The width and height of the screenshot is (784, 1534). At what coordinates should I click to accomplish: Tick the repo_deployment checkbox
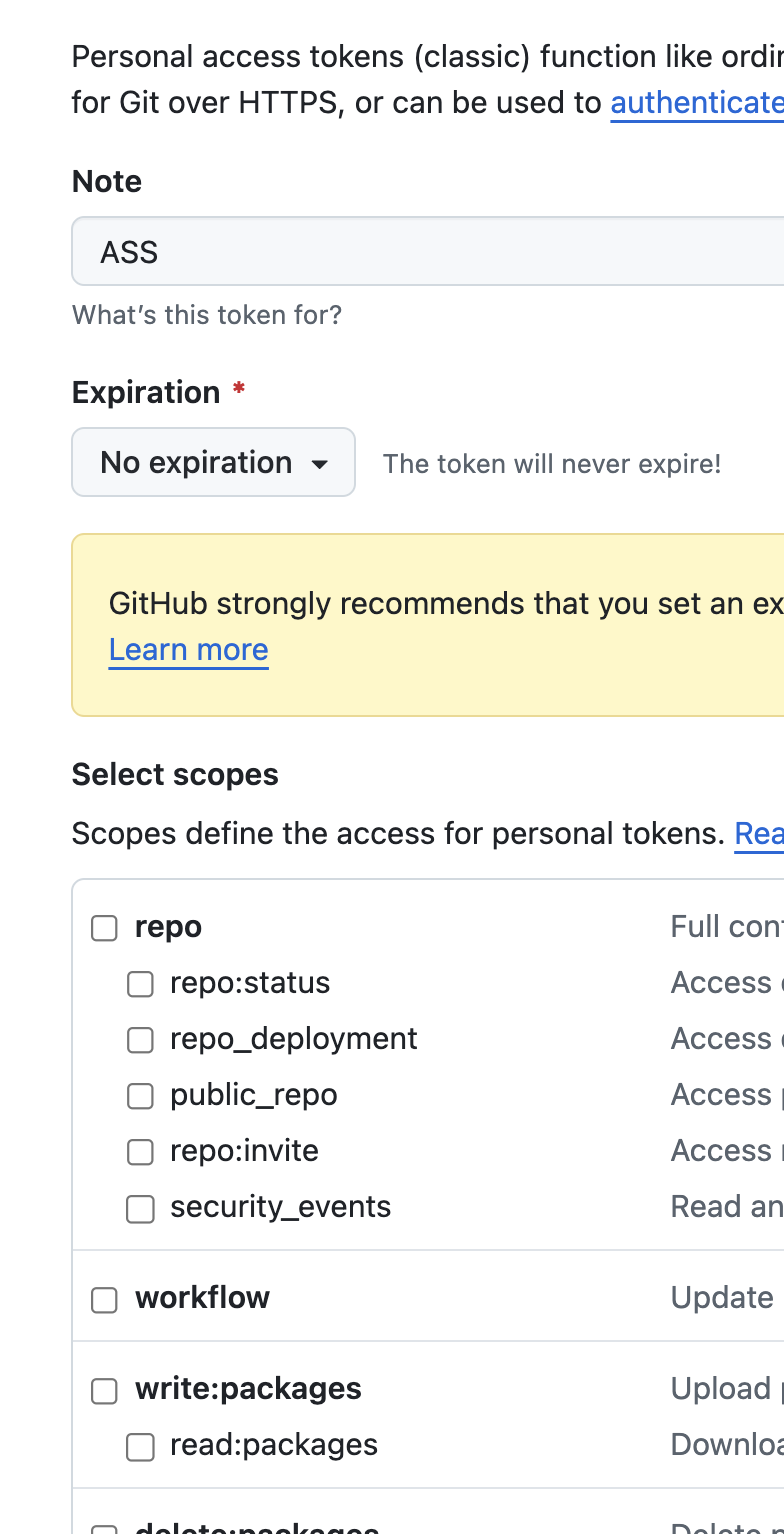pos(140,1040)
